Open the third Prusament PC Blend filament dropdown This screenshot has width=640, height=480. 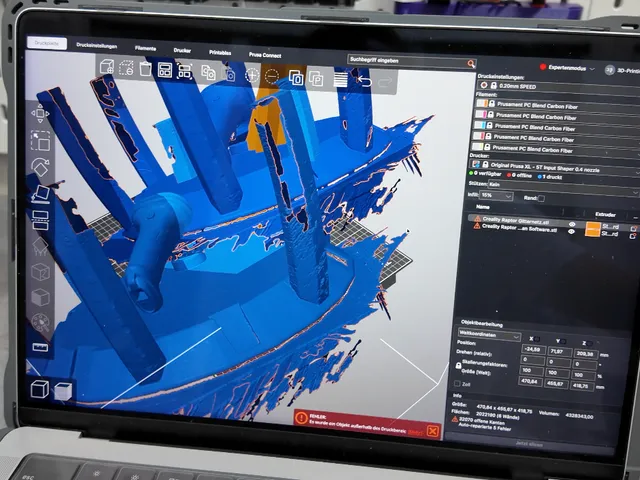click(556, 127)
